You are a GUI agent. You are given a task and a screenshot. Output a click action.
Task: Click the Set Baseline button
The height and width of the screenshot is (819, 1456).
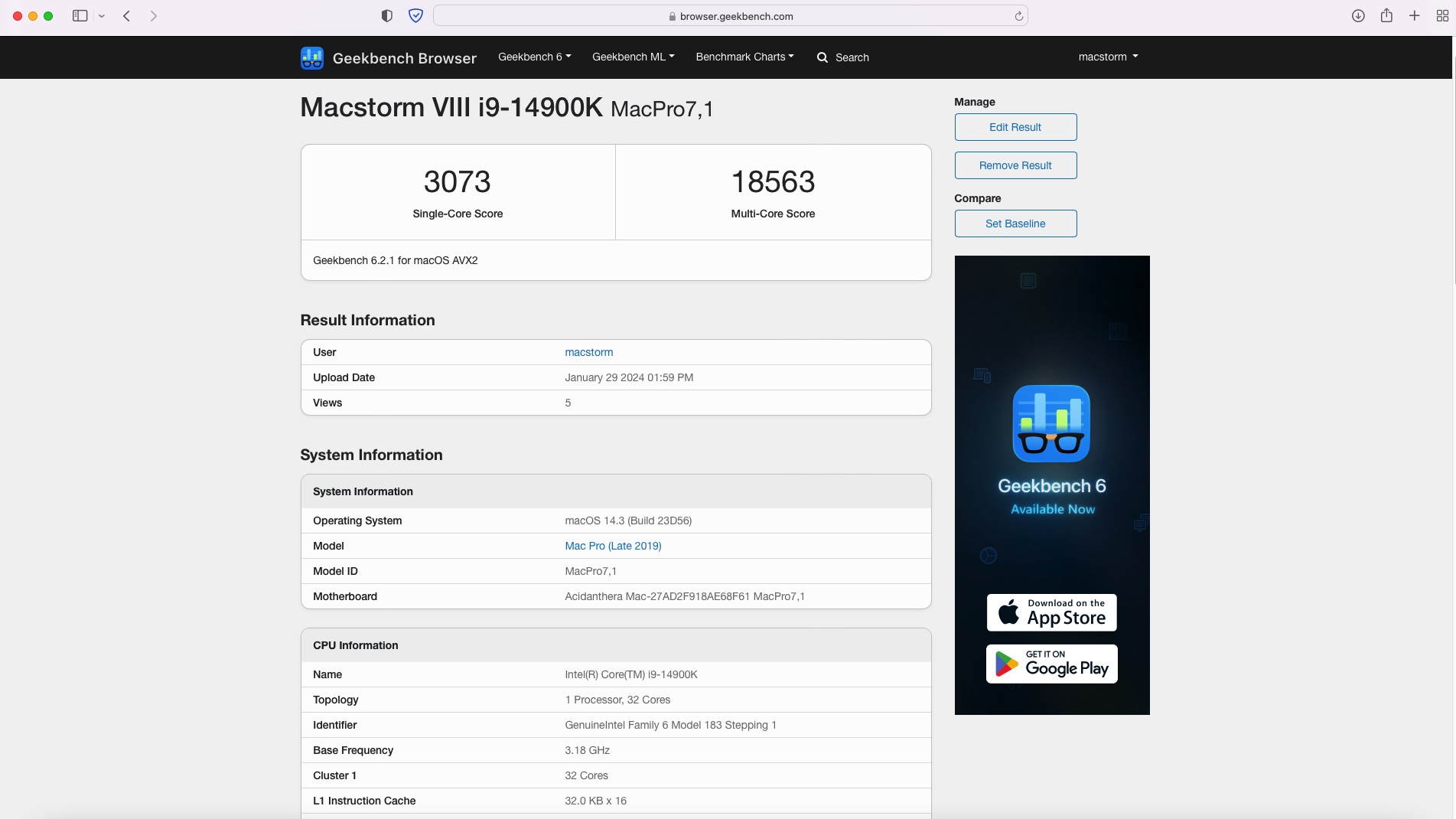1015,224
